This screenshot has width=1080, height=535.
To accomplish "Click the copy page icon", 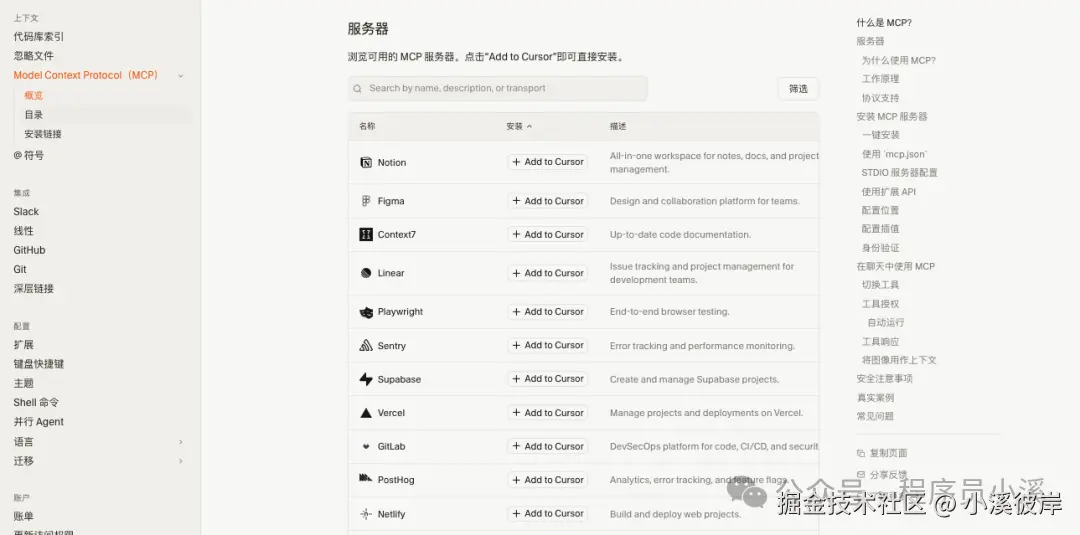I will [x=860, y=453].
